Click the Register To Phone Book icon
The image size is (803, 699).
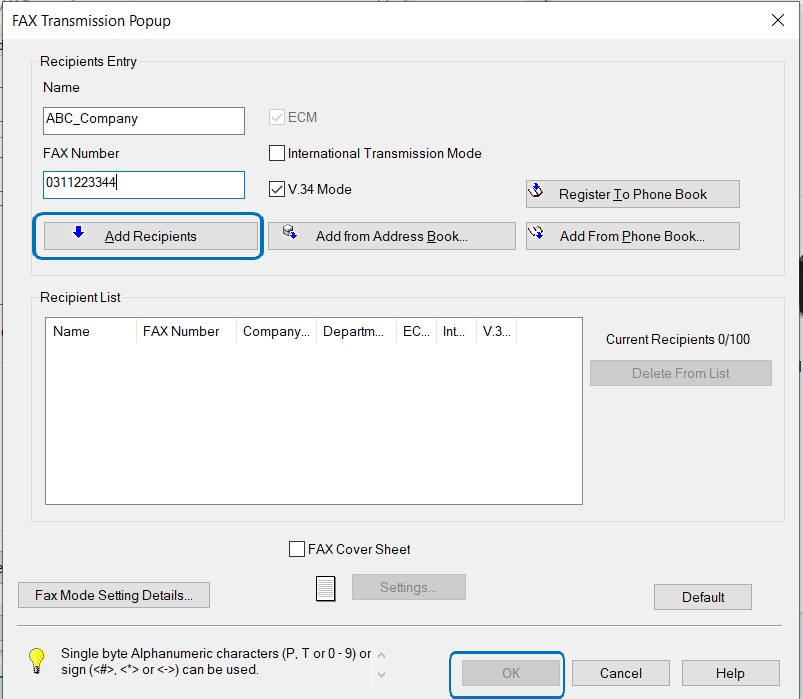[x=537, y=192]
